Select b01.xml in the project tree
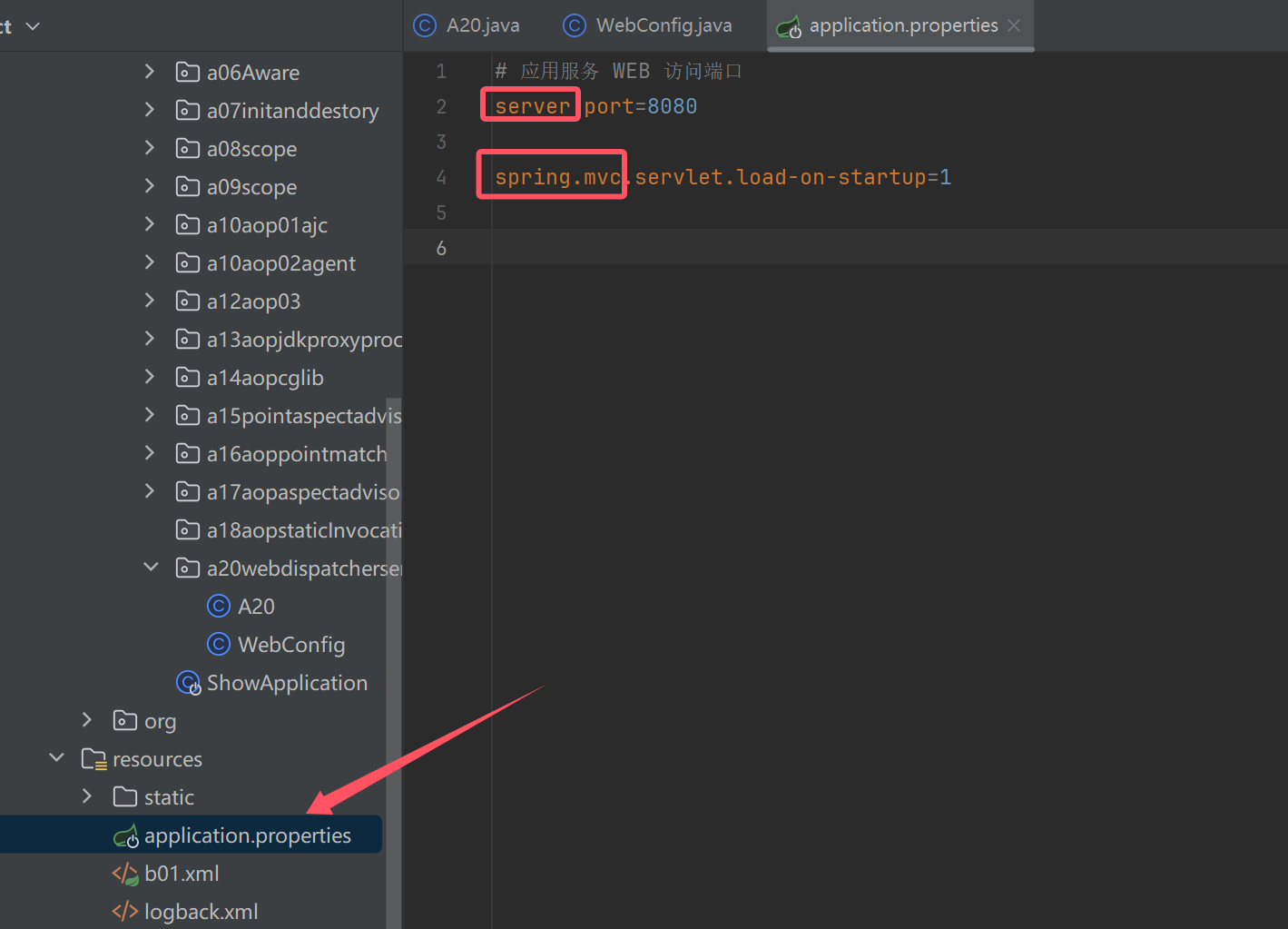Viewport: 1288px width, 929px height. (182, 874)
